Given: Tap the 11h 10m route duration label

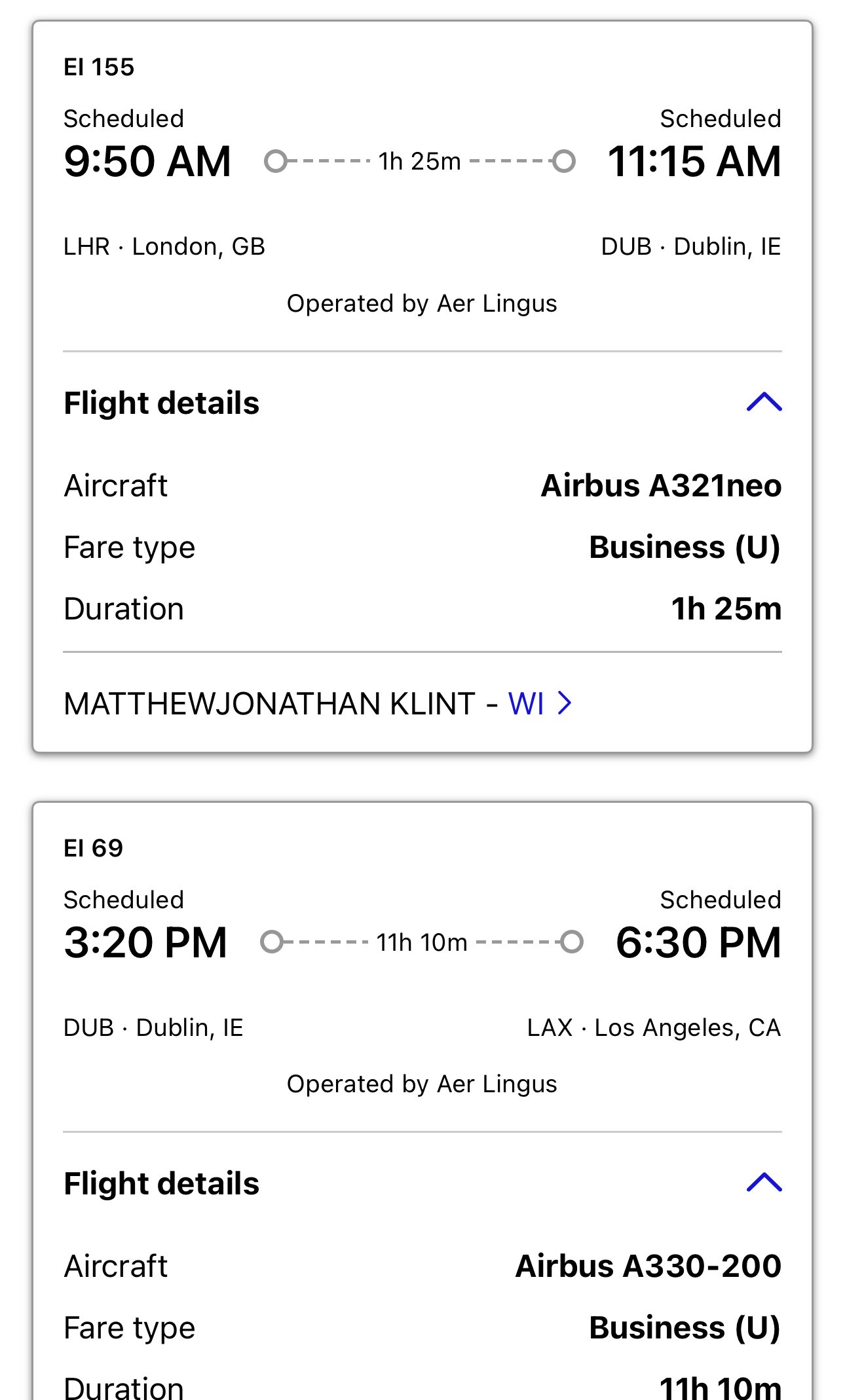Looking at the screenshot, I should (421, 943).
